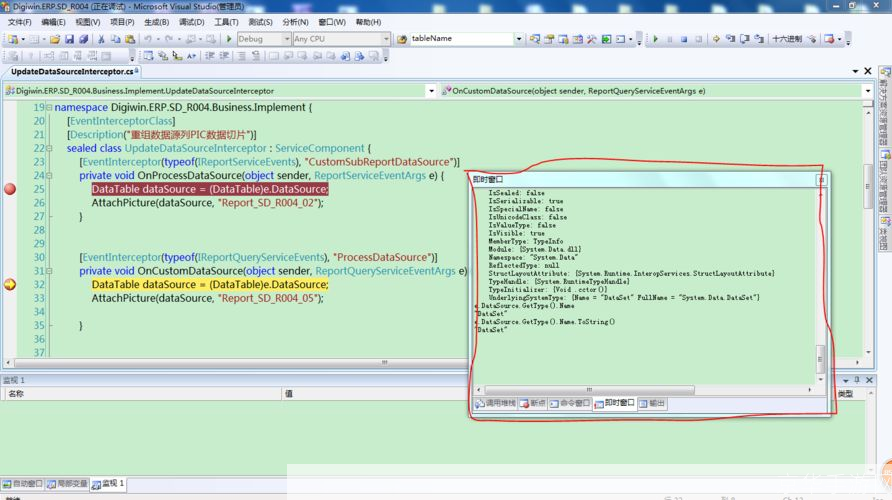Click the Save floppy disk icon
This screenshot has width=892, height=500.
[x=69, y=39]
